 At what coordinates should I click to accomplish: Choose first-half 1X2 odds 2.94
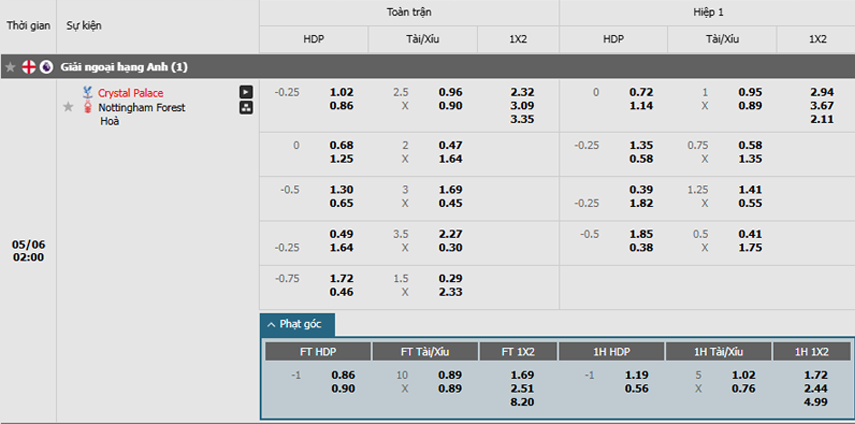pos(822,92)
